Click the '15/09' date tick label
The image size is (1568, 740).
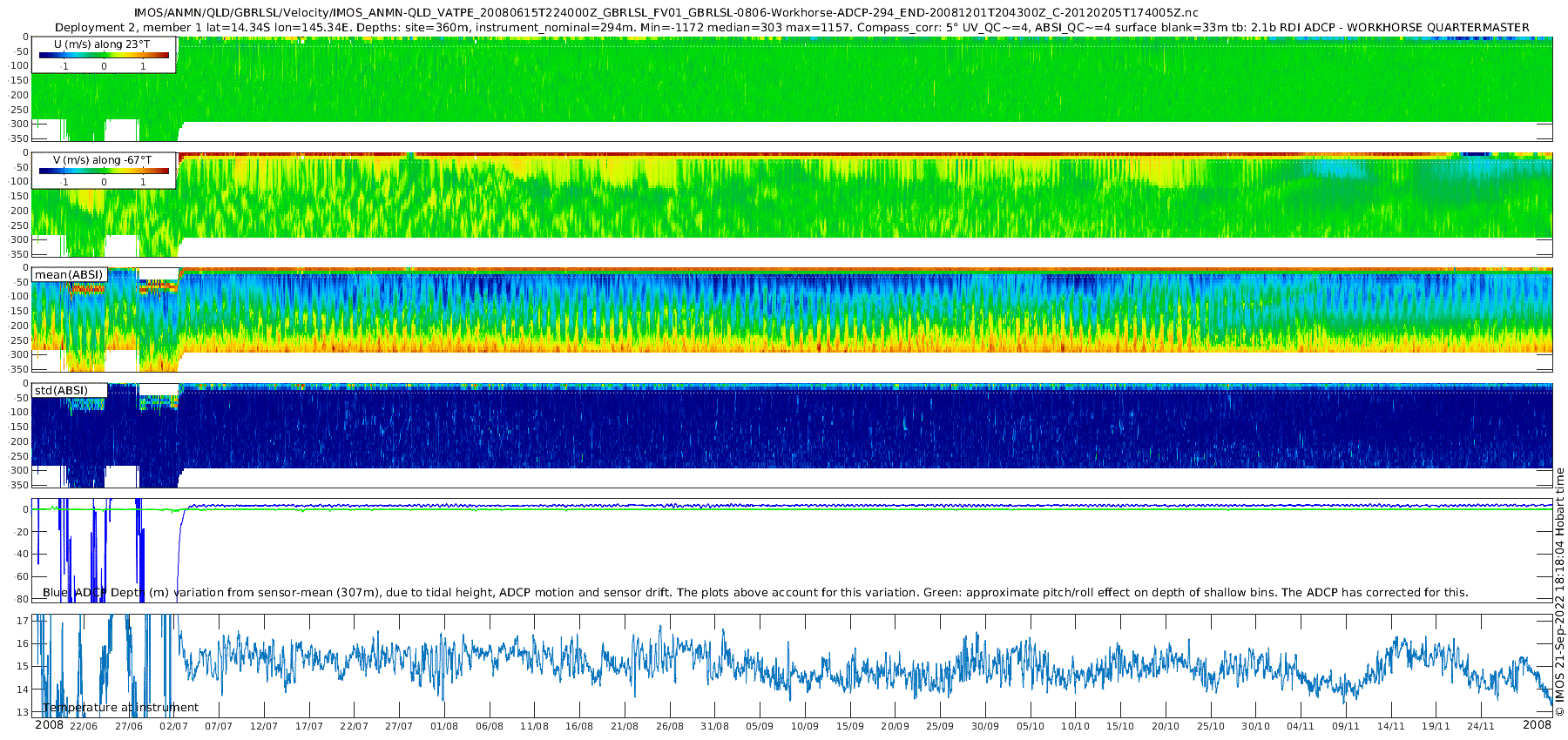(x=850, y=726)
